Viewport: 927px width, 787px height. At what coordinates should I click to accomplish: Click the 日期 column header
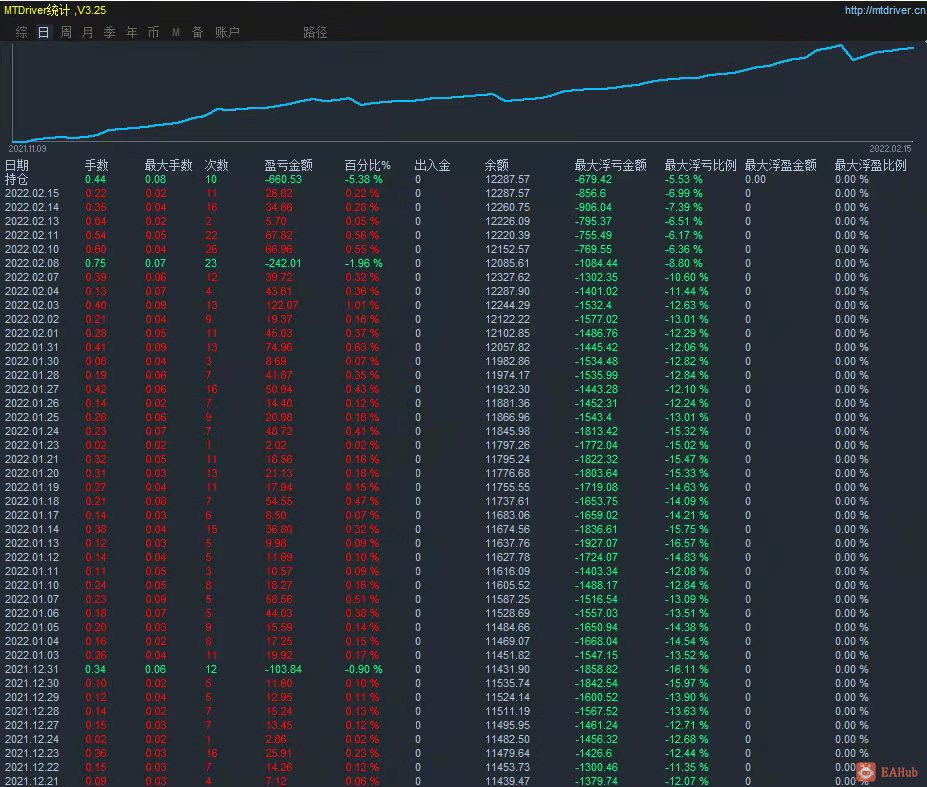pos(17,165)
